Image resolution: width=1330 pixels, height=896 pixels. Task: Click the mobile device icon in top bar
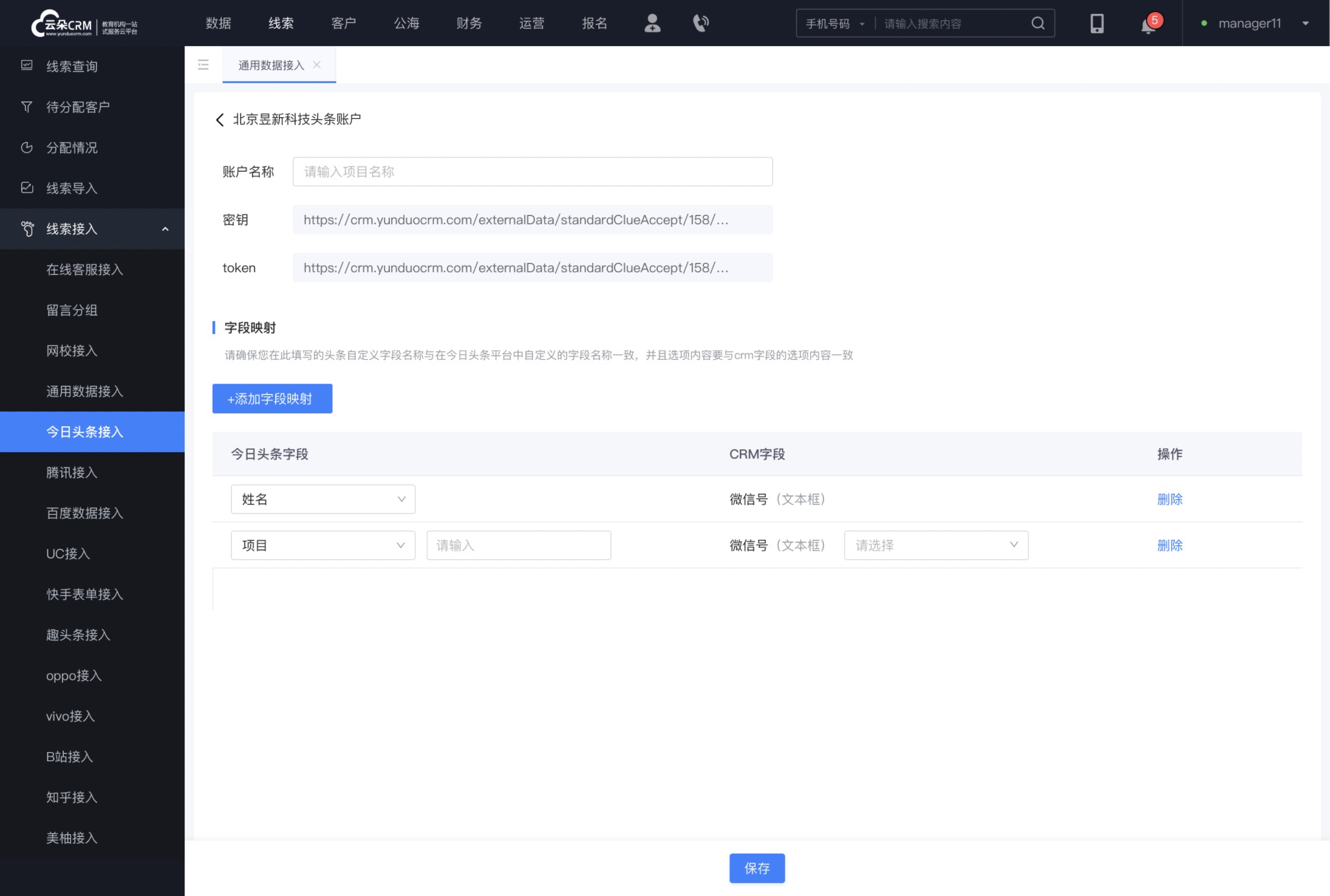pyautogui.click(x=1098, y=23)
